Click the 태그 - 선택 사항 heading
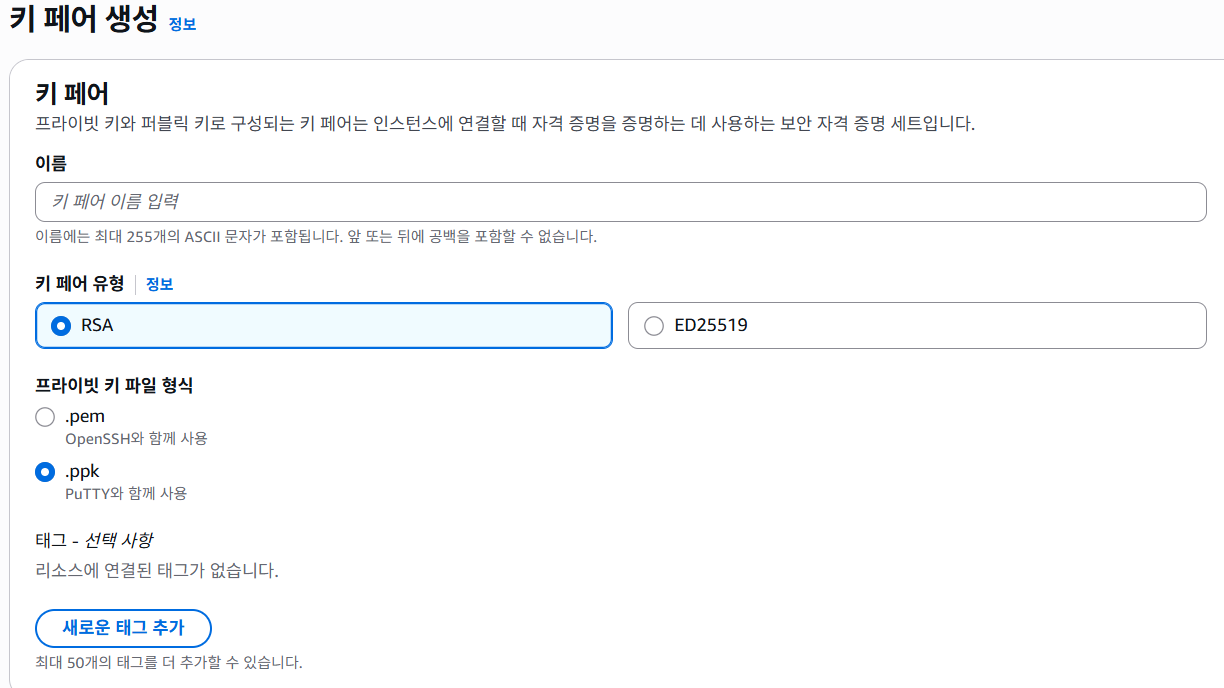This screenshot has width=1224, height=688. point(94,540)
